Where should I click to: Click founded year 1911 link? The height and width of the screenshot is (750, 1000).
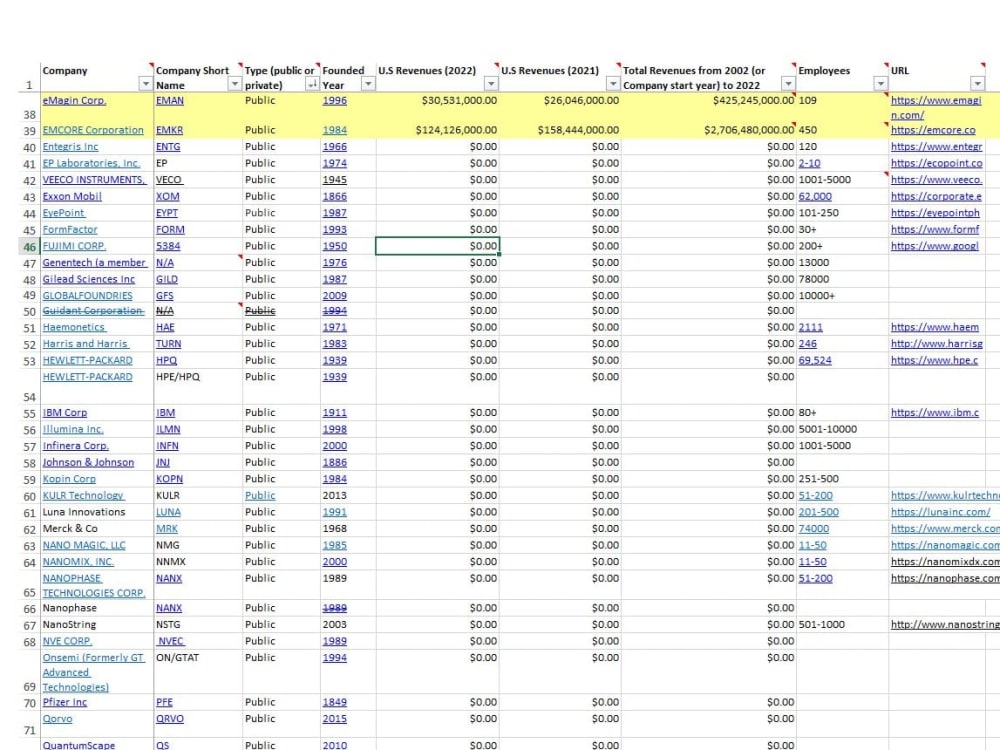[x=335, y=413]
